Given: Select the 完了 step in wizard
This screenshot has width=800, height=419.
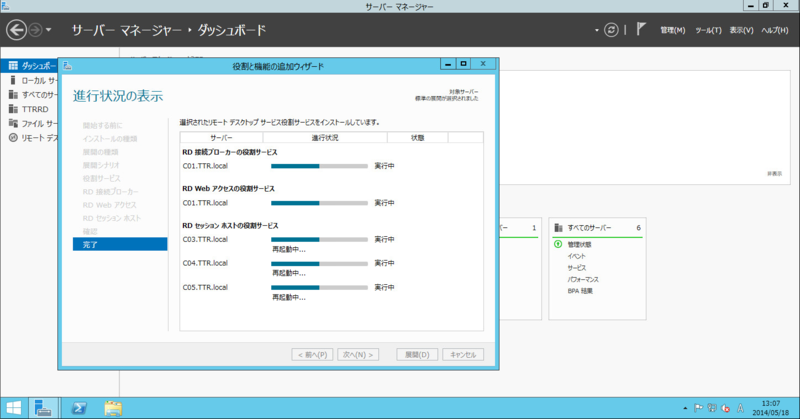Looking at the screenshot, I should (x=120, y=244).
